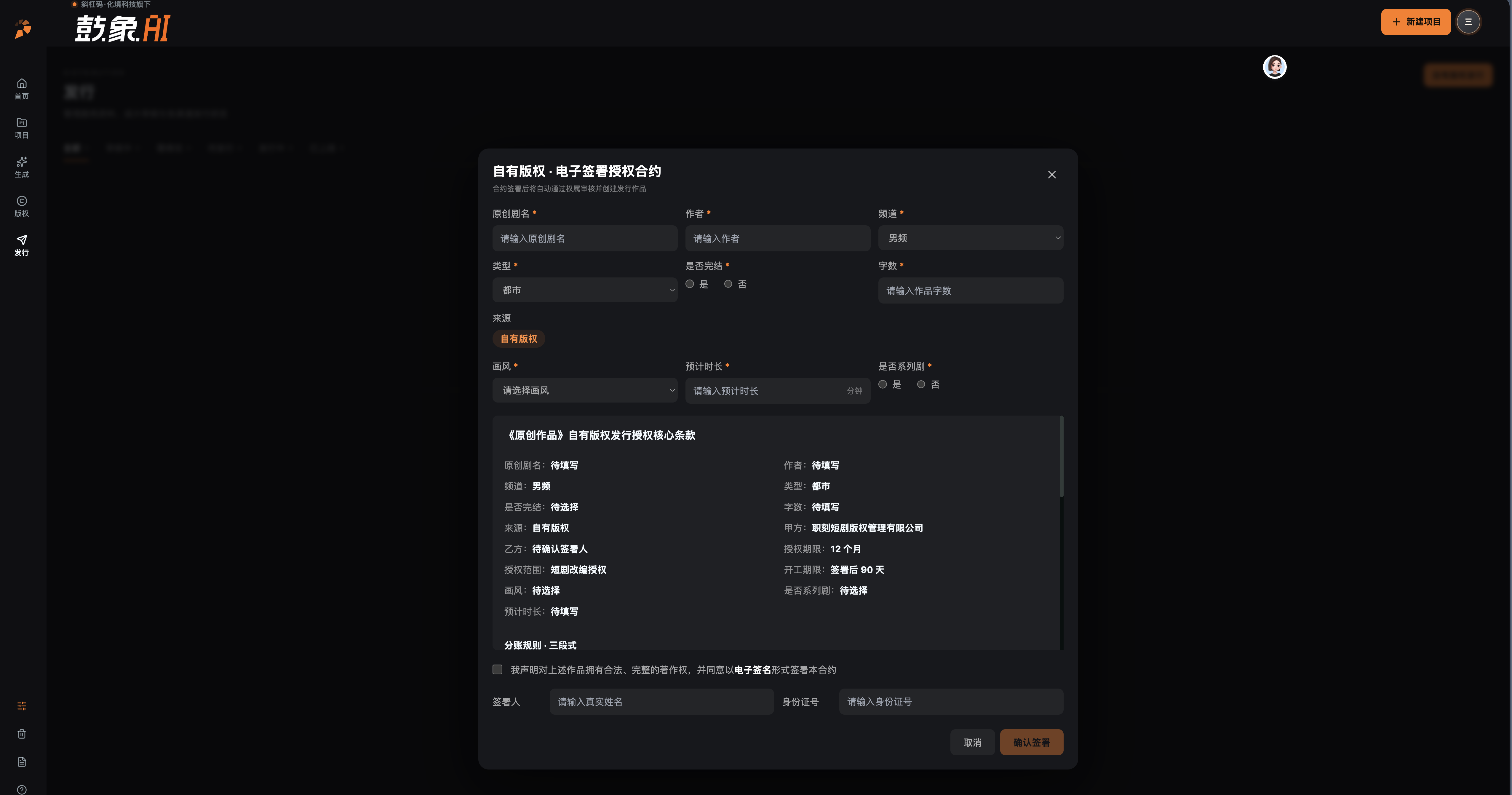Expand the 类型 dropdown showing 都市
The height and width of the screenshot is (795, 1512).
point(585,290)
